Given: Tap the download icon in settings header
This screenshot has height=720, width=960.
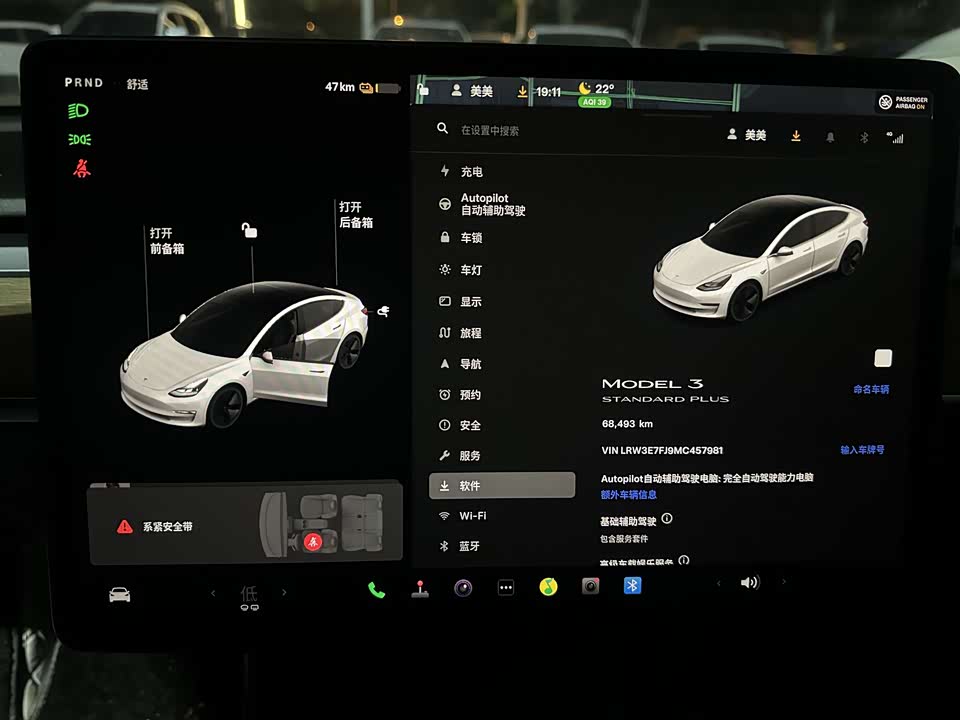Looking at the screenshot, I should click(x=794, y=136).
